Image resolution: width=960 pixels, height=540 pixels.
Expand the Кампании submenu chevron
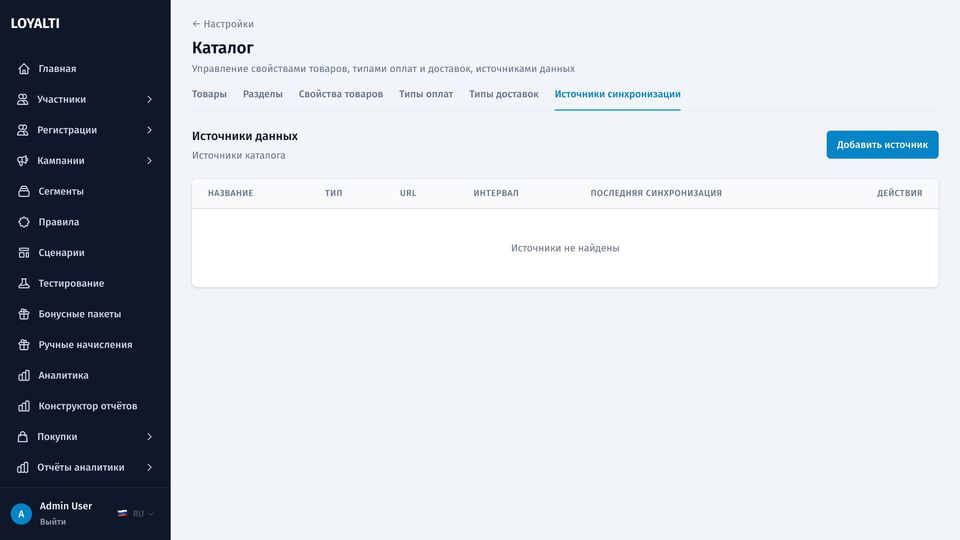(x=149, y=160)
